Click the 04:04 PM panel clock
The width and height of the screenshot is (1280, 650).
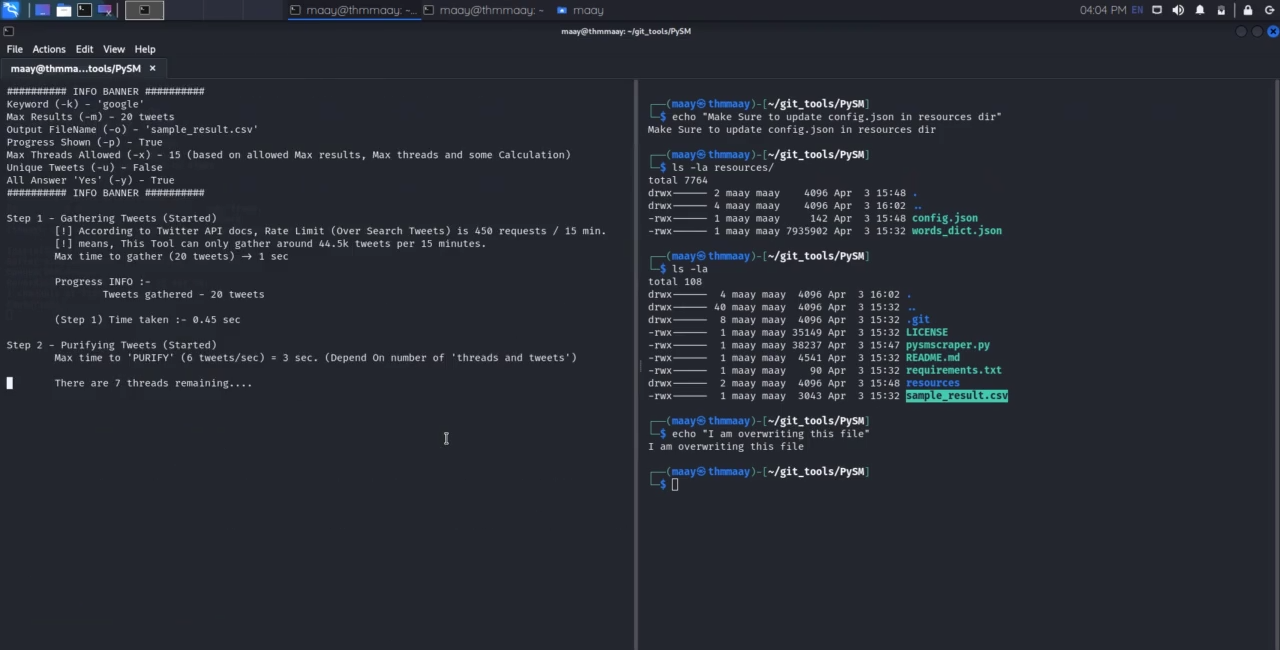(x=1103, y=10)
